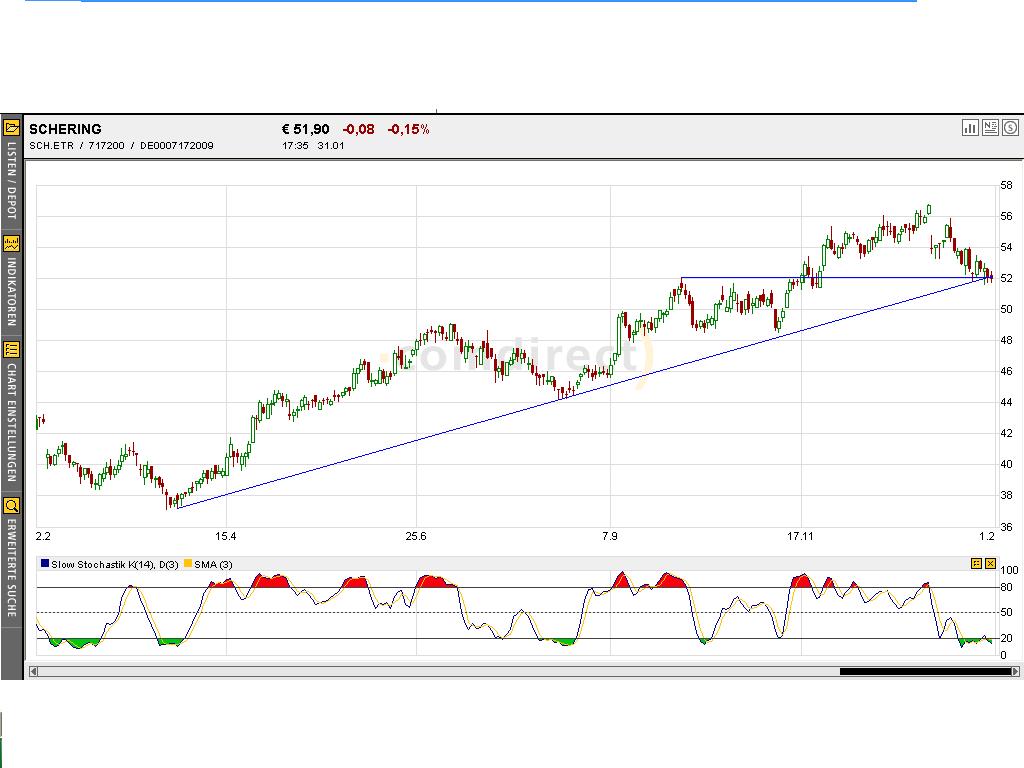Open the Chart Einstellungen sidebar tab
Screen dimensions: 1024x768
point(11,413)
